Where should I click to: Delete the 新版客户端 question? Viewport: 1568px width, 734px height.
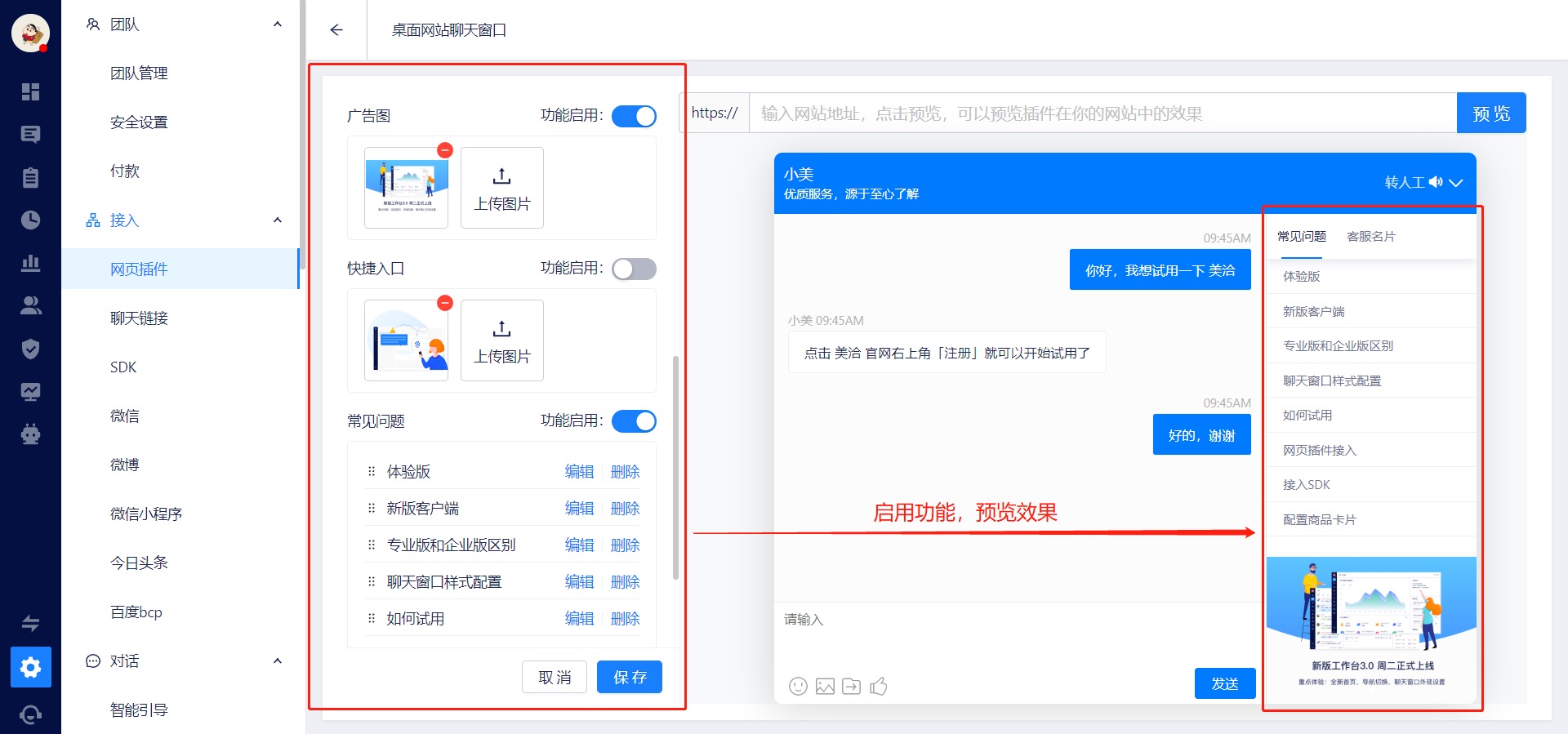click(x=625, y=509)
